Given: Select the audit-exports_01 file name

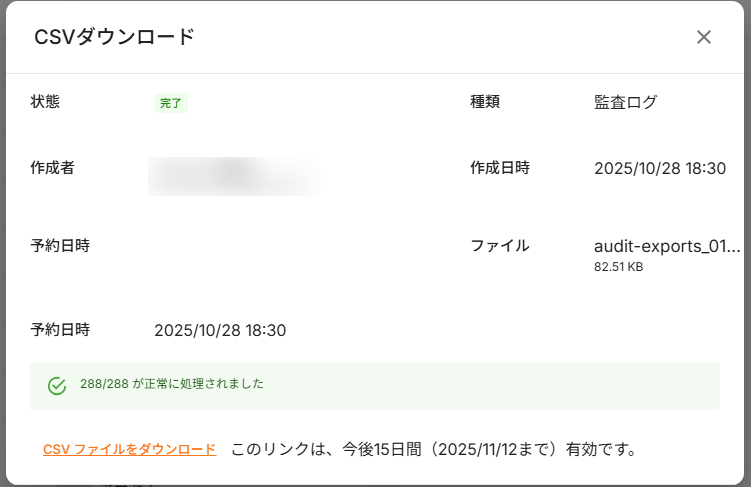Looking at the screenshot, I should click(x=667, y=246).
